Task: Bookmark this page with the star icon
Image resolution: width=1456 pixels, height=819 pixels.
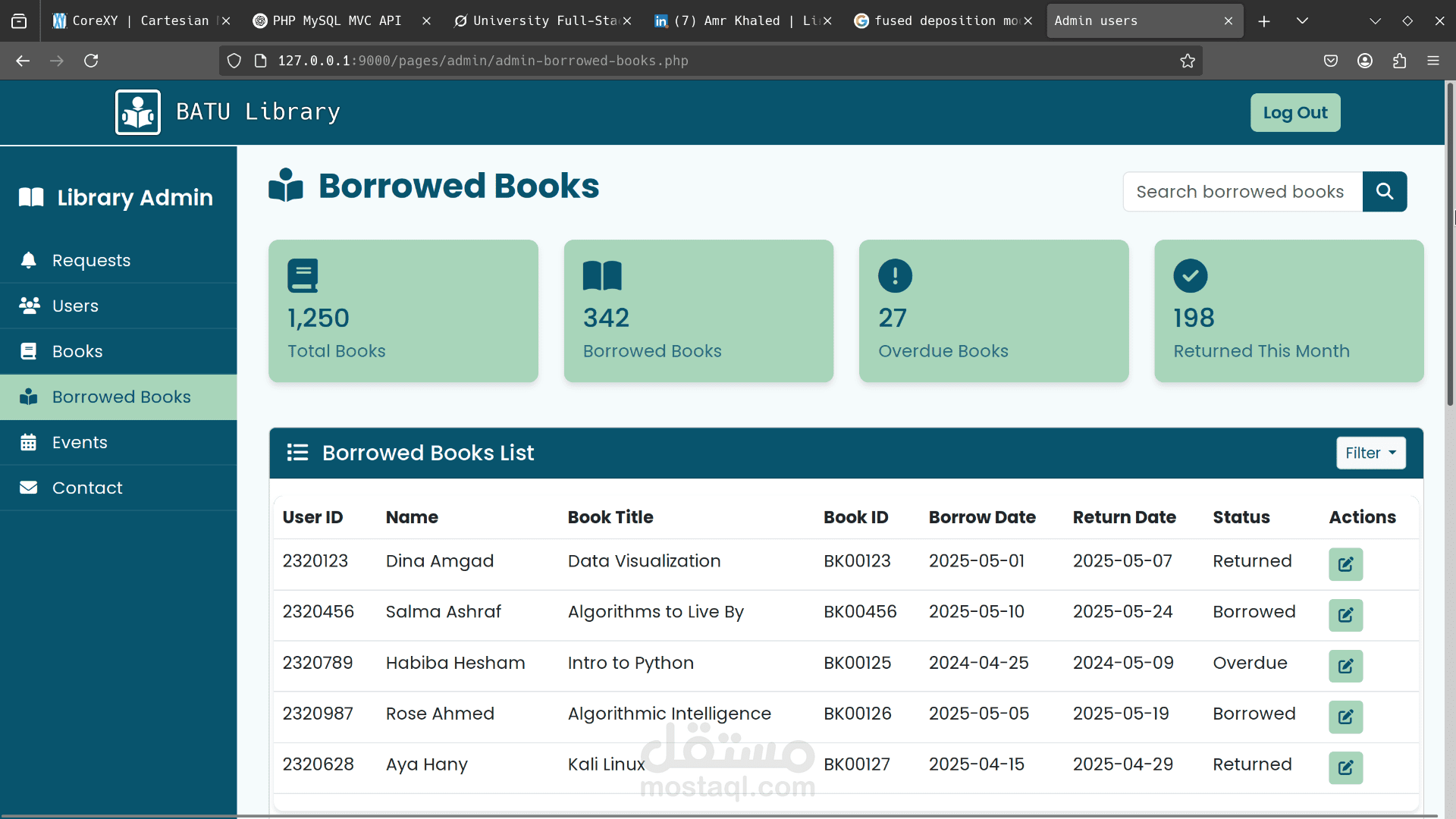Action: [x=1188, y=61]
